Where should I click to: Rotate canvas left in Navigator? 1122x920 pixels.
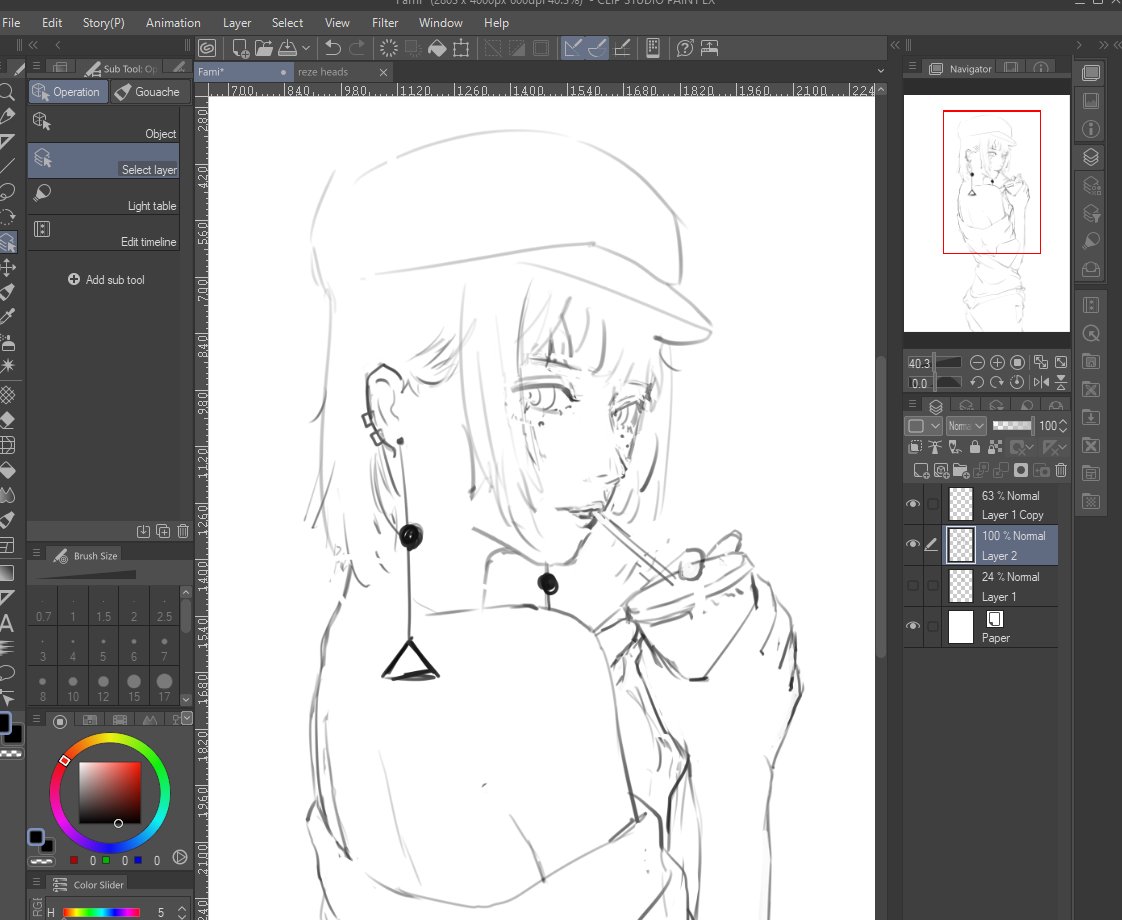tap(977, 383)
